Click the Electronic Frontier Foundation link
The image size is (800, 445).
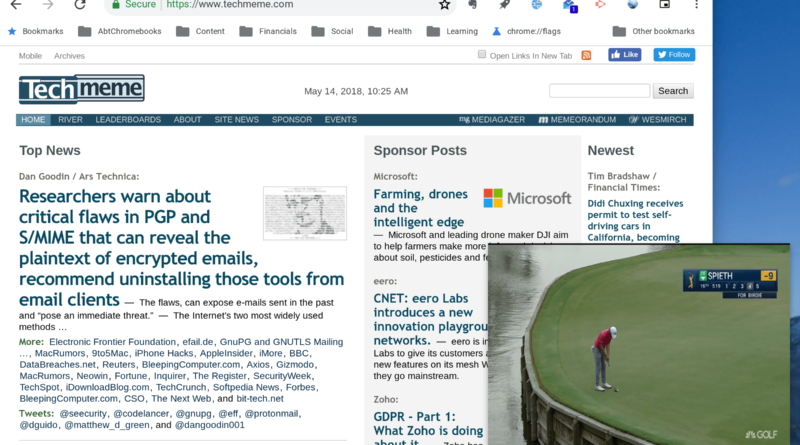coord(112,342)
